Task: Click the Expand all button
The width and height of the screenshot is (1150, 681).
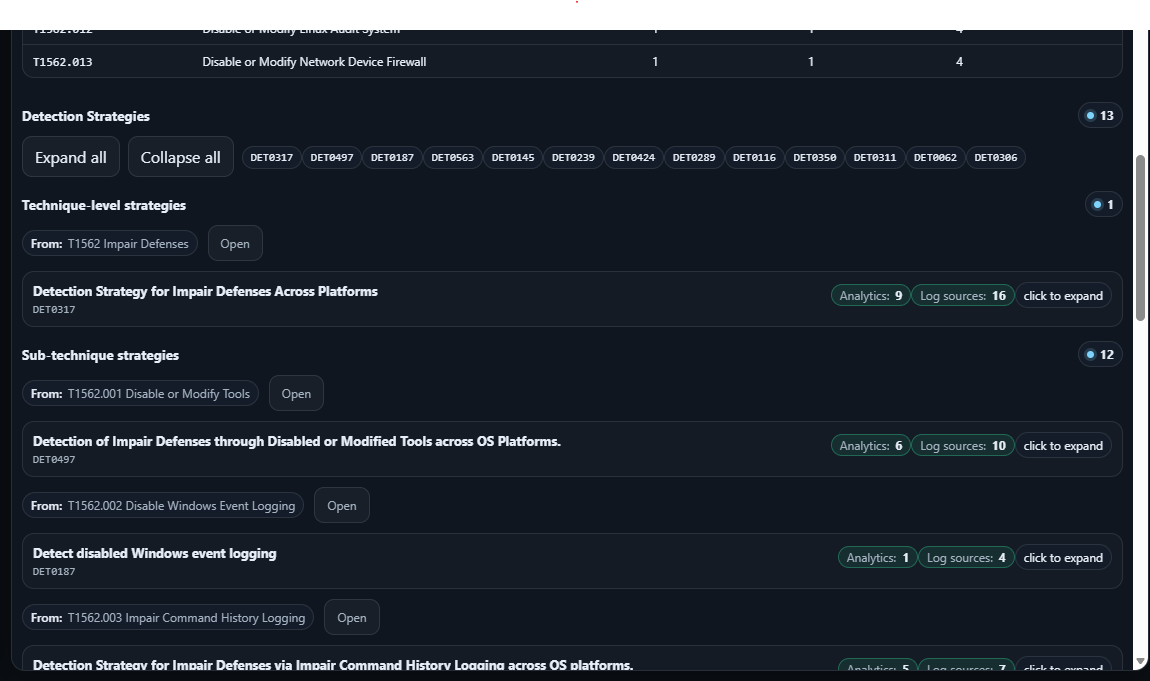Action: pos(71,157)
